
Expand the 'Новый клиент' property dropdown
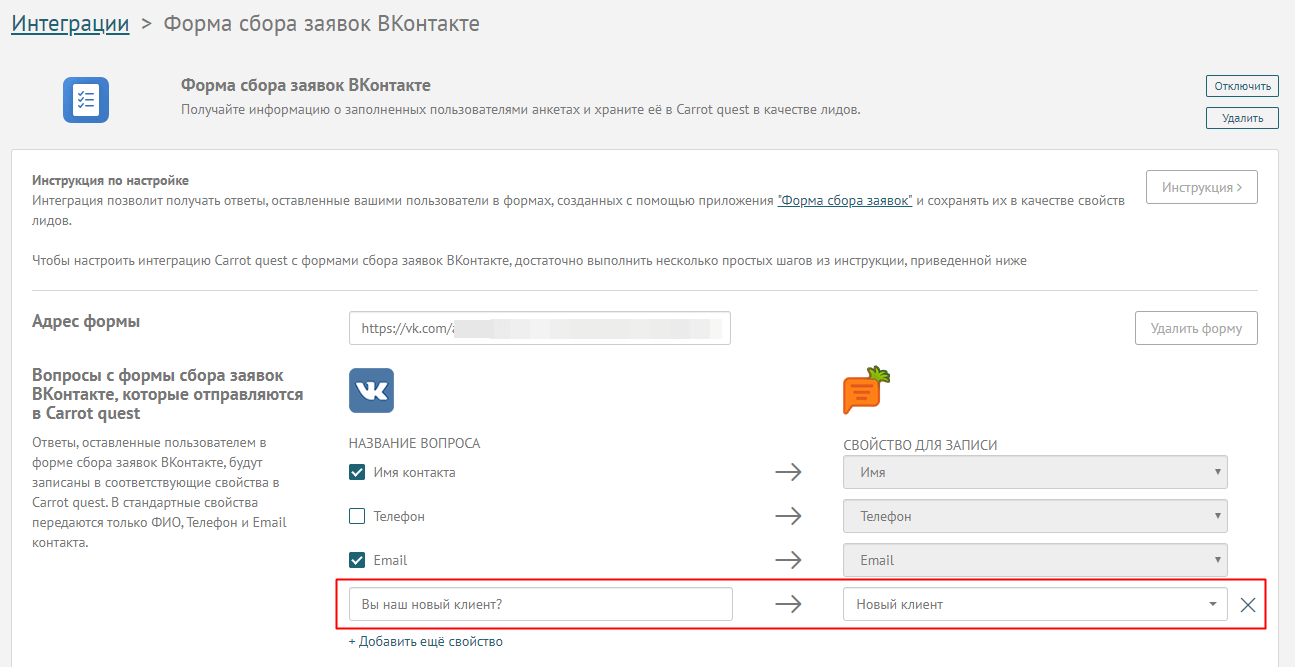1035,604
